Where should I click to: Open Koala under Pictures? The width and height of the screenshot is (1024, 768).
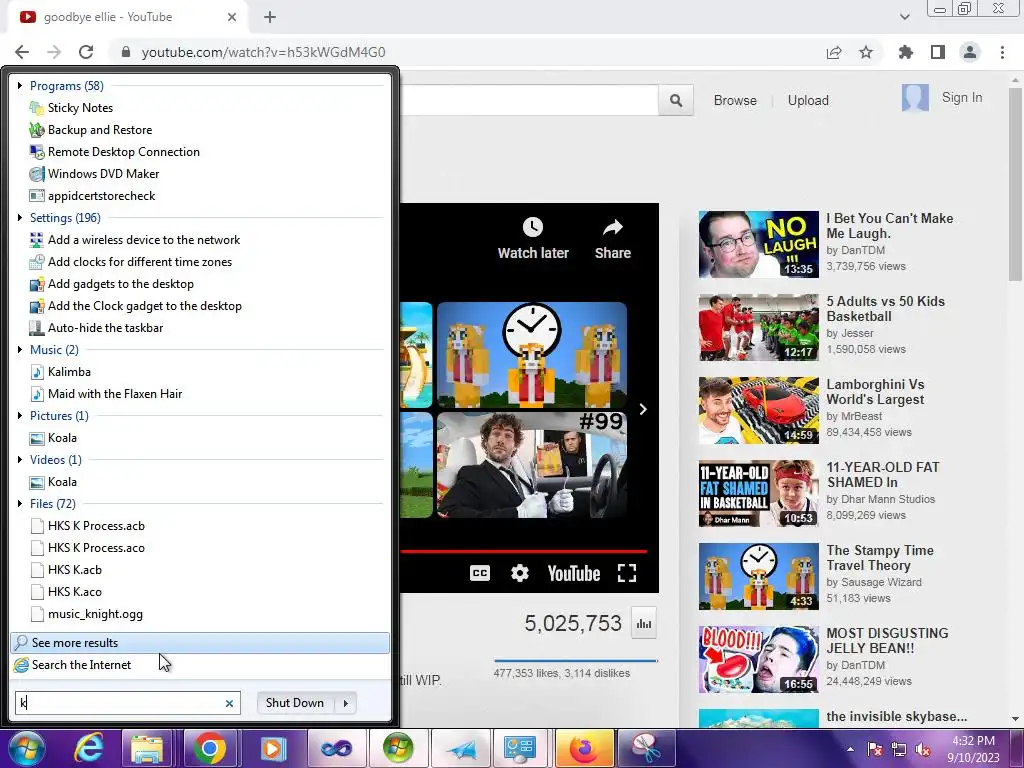(x=53, y=438)
